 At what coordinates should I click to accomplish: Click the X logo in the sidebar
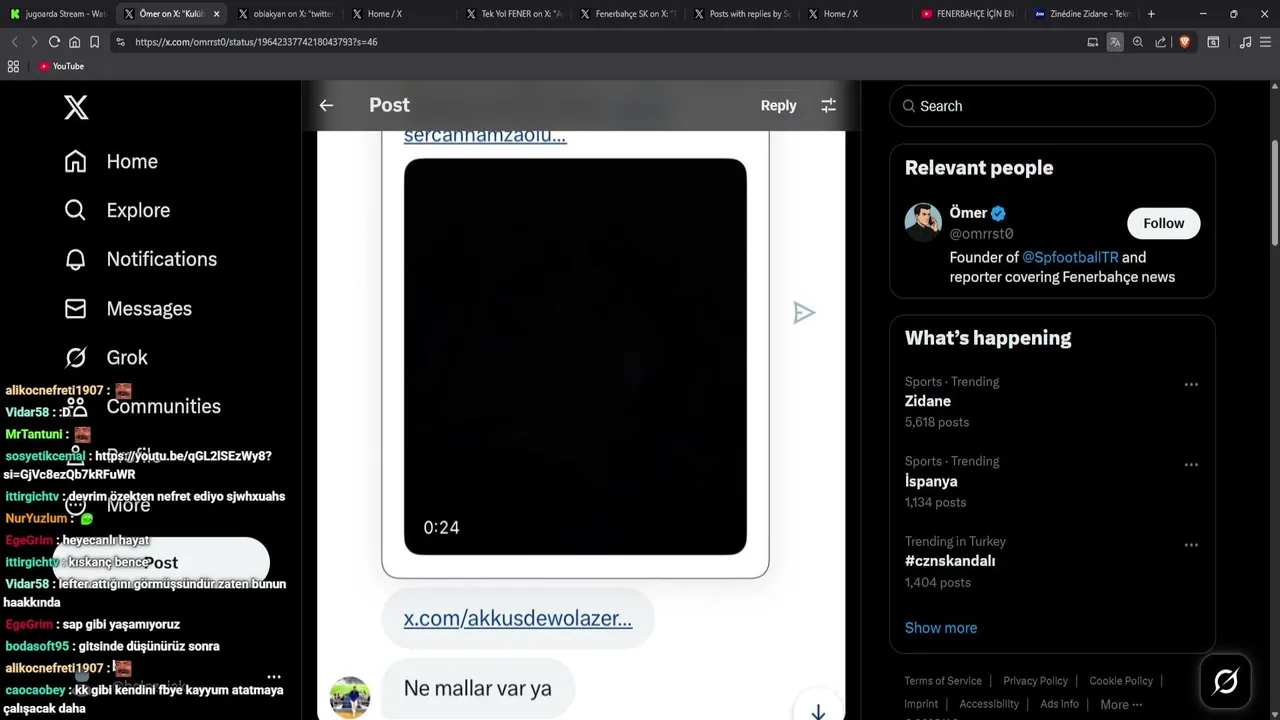click(x=76, y=106)
